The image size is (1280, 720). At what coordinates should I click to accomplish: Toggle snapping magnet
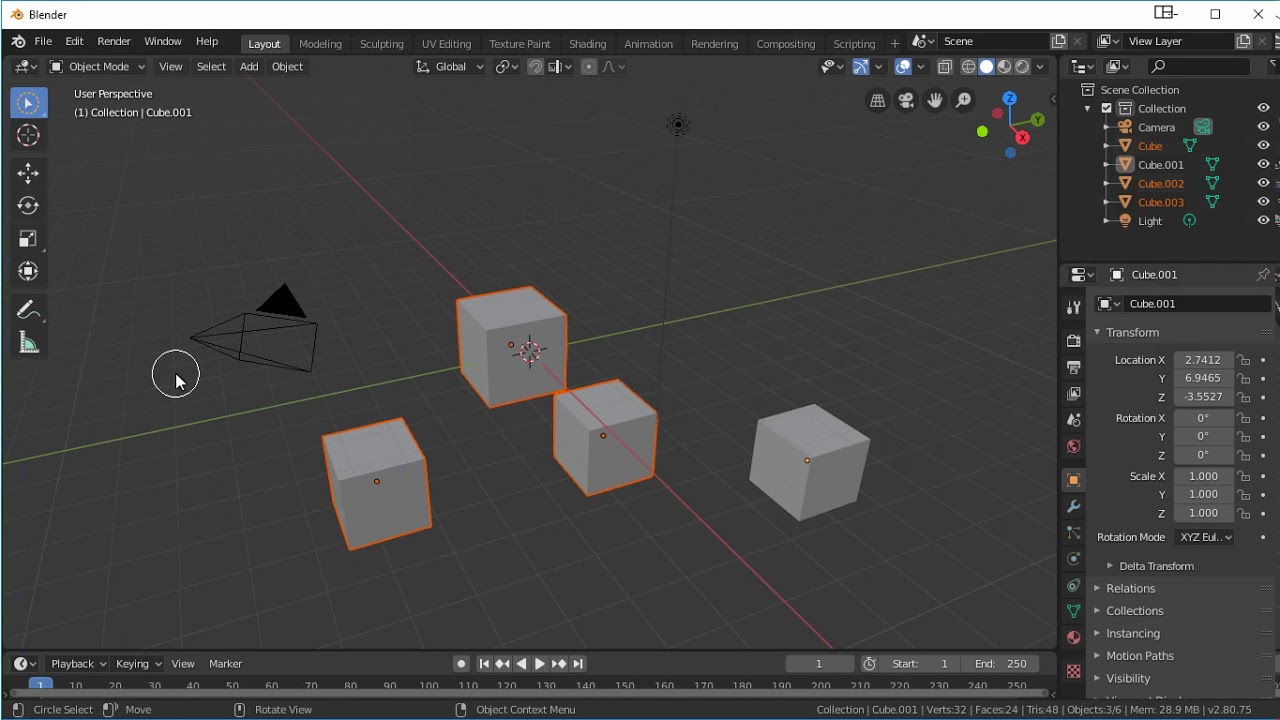[x=535, y=67]
